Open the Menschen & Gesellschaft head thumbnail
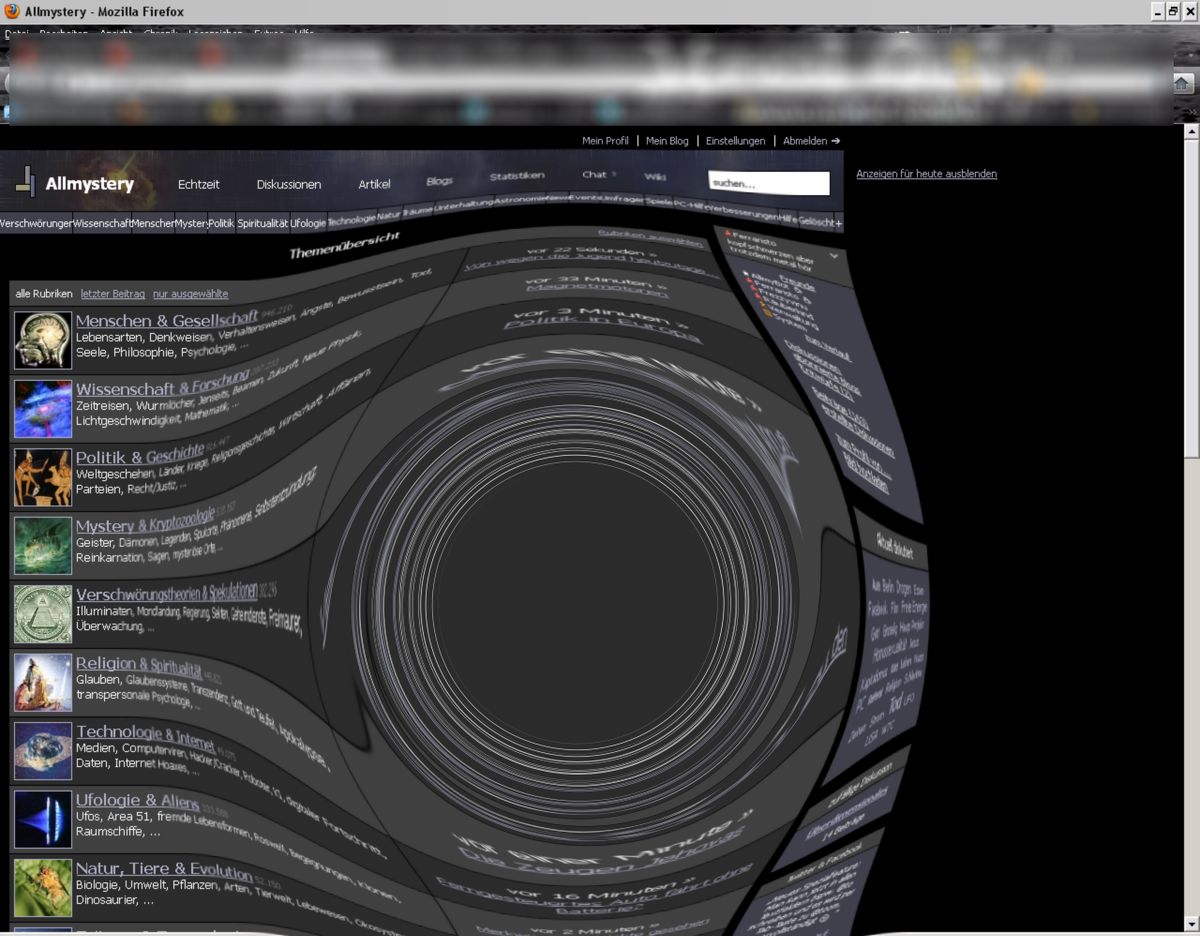This screenshot has height=936, width=1200. point(43,341)
